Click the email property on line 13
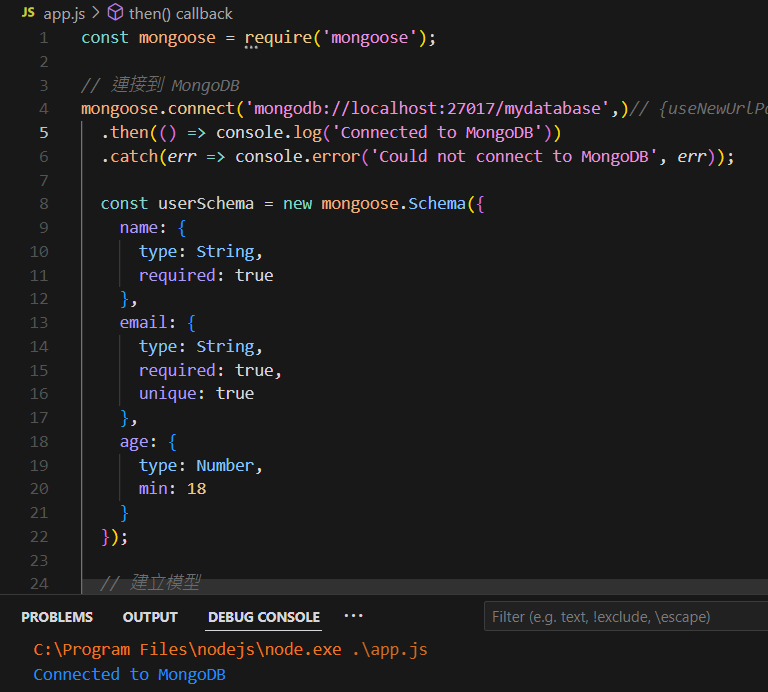The image size is (768, 692). [144, 323]
